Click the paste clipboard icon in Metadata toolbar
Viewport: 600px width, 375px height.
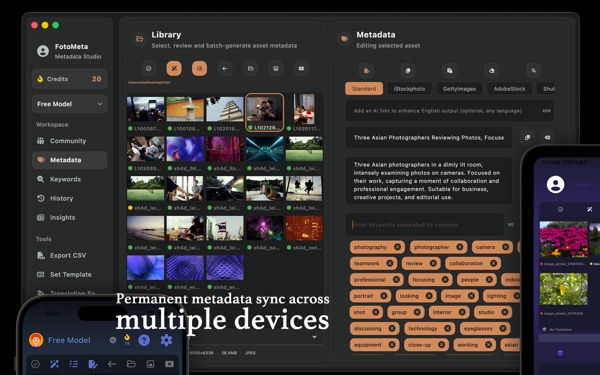click(450, 70)
